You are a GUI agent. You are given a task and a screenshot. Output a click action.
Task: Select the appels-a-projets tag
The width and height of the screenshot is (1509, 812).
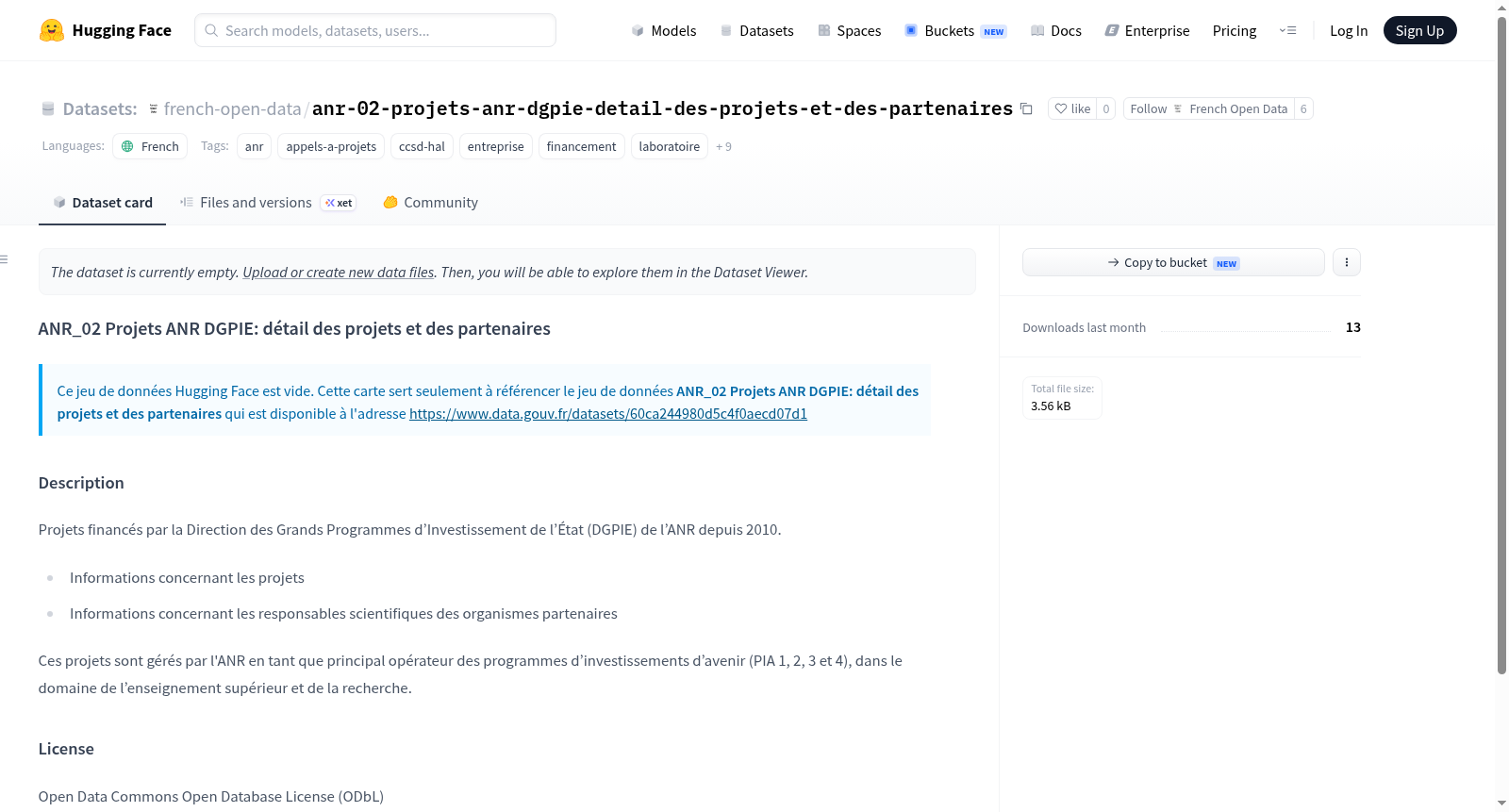tap(331, 146)
